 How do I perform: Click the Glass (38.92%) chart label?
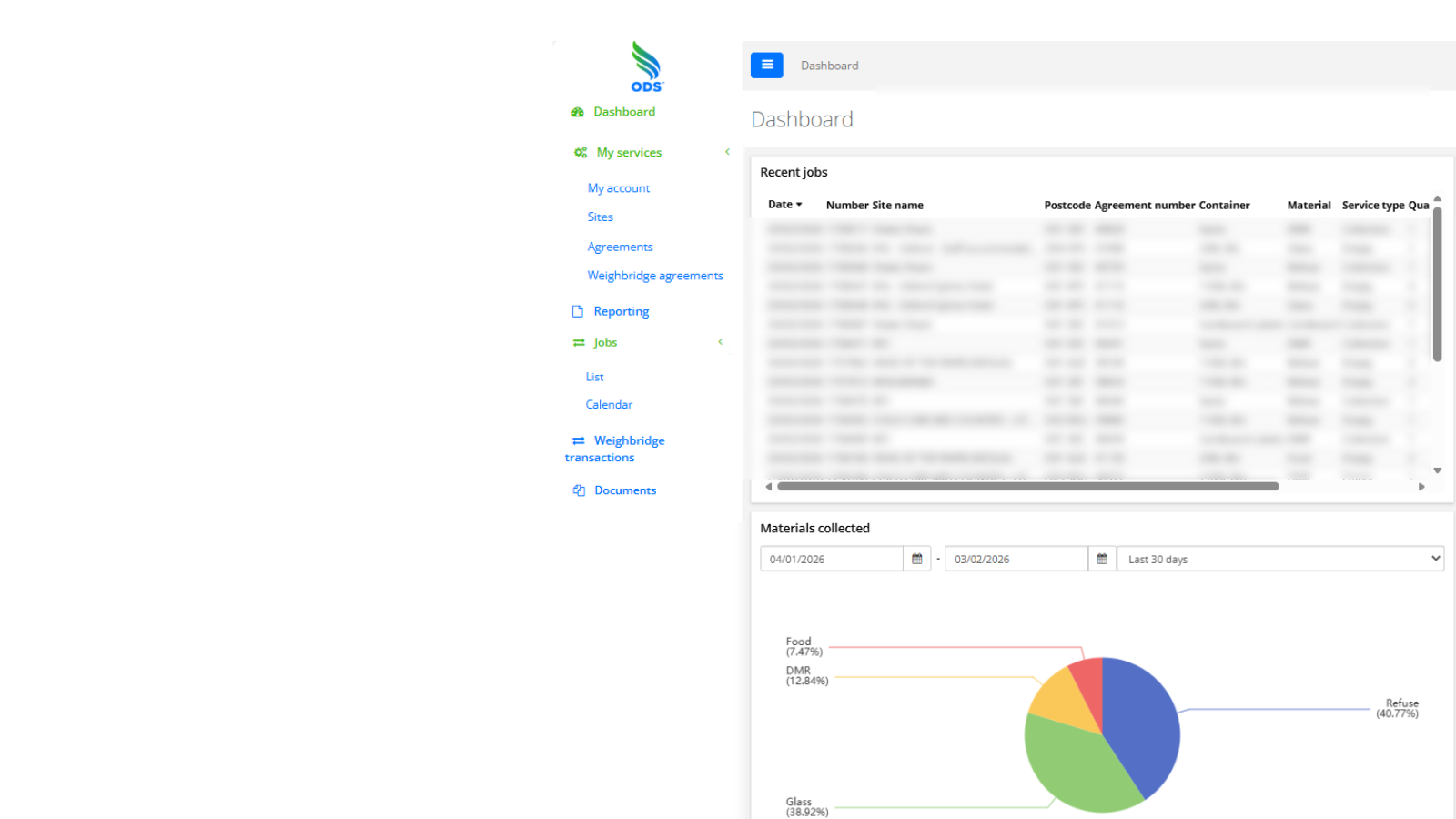pos(807,807)
